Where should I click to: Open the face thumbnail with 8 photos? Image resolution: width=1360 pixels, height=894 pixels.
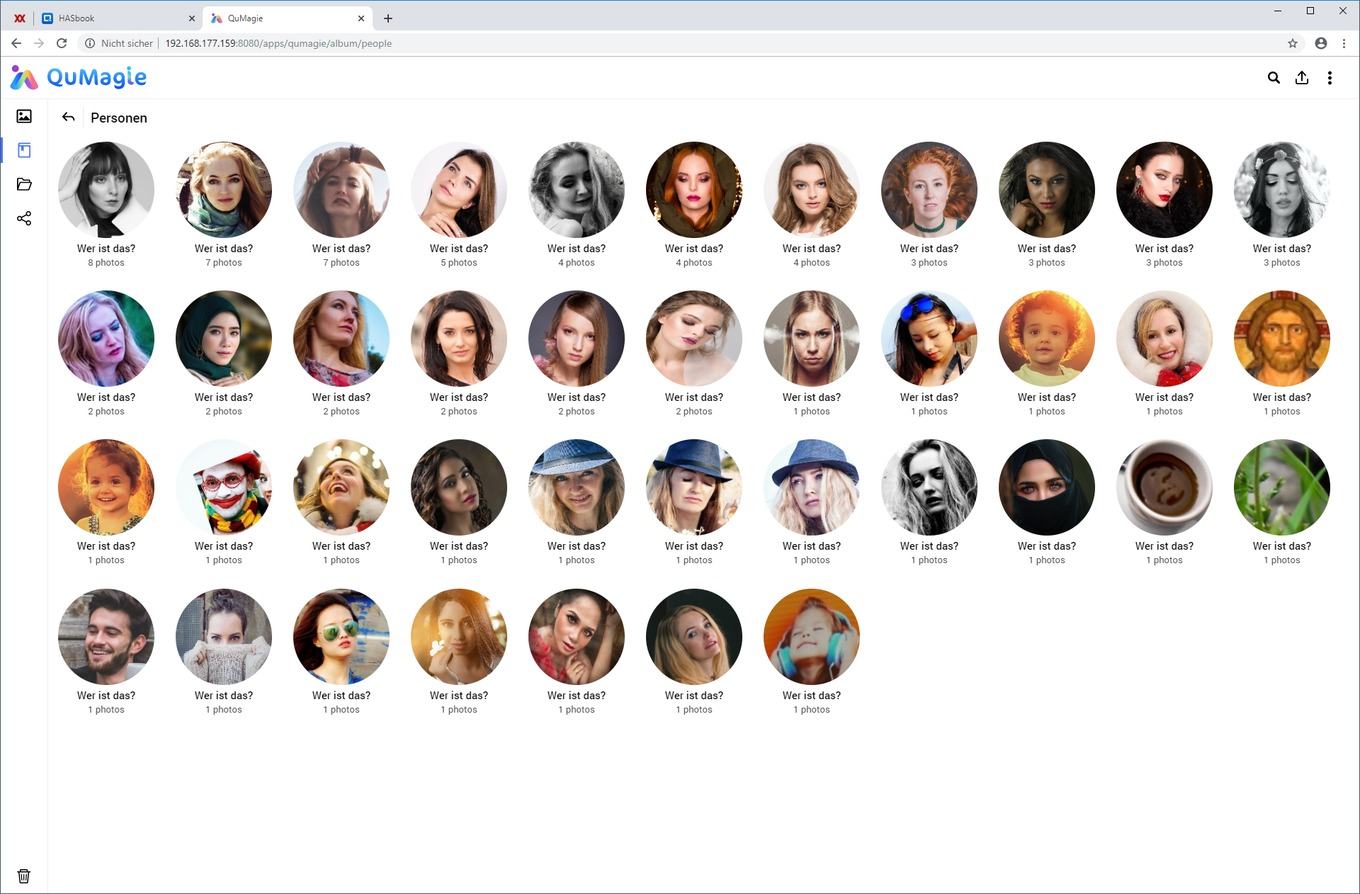coord(106,189)
